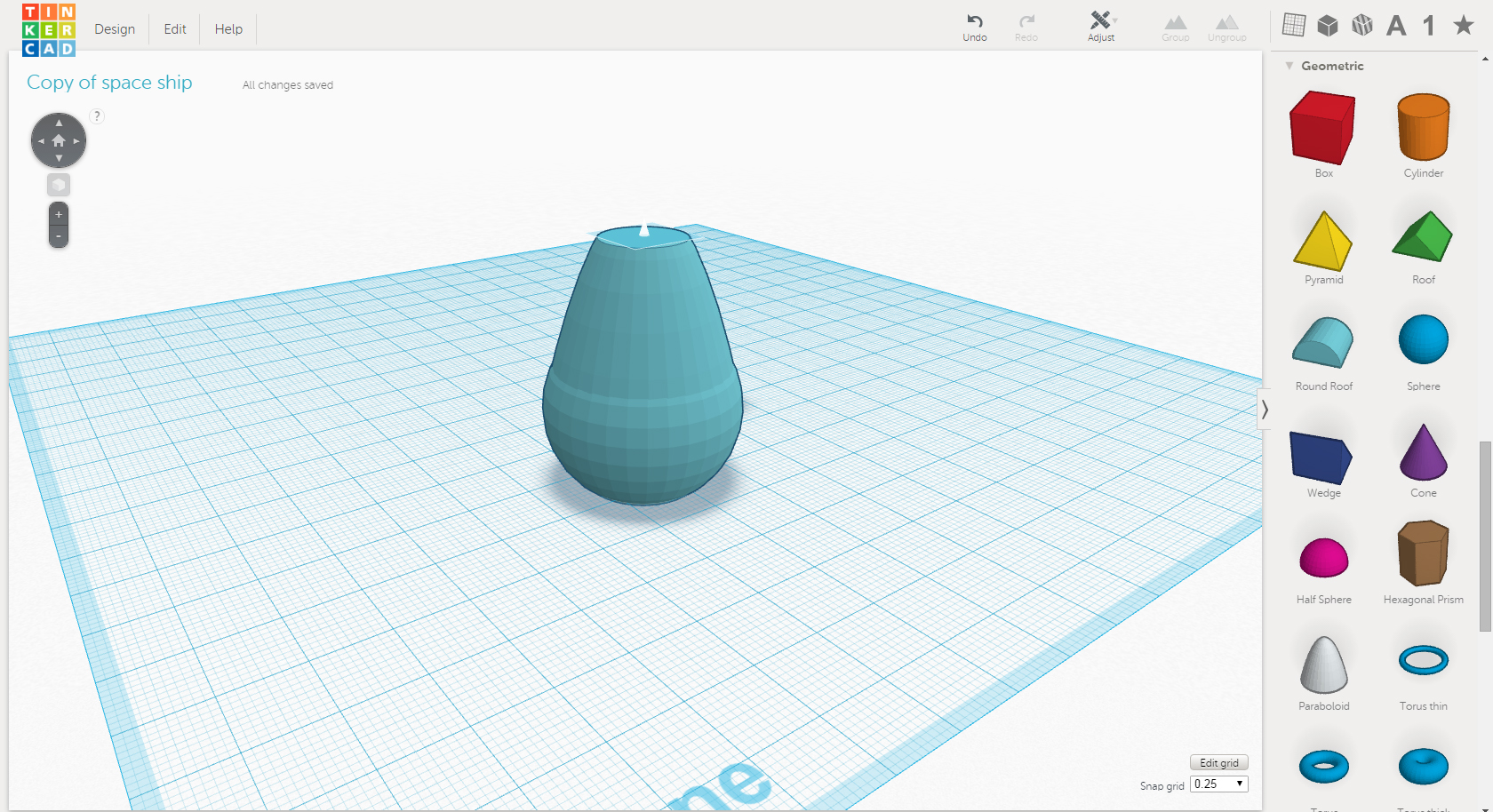Zoom in with the plus button
The image size is (1493, 812).
coord(59,214)
